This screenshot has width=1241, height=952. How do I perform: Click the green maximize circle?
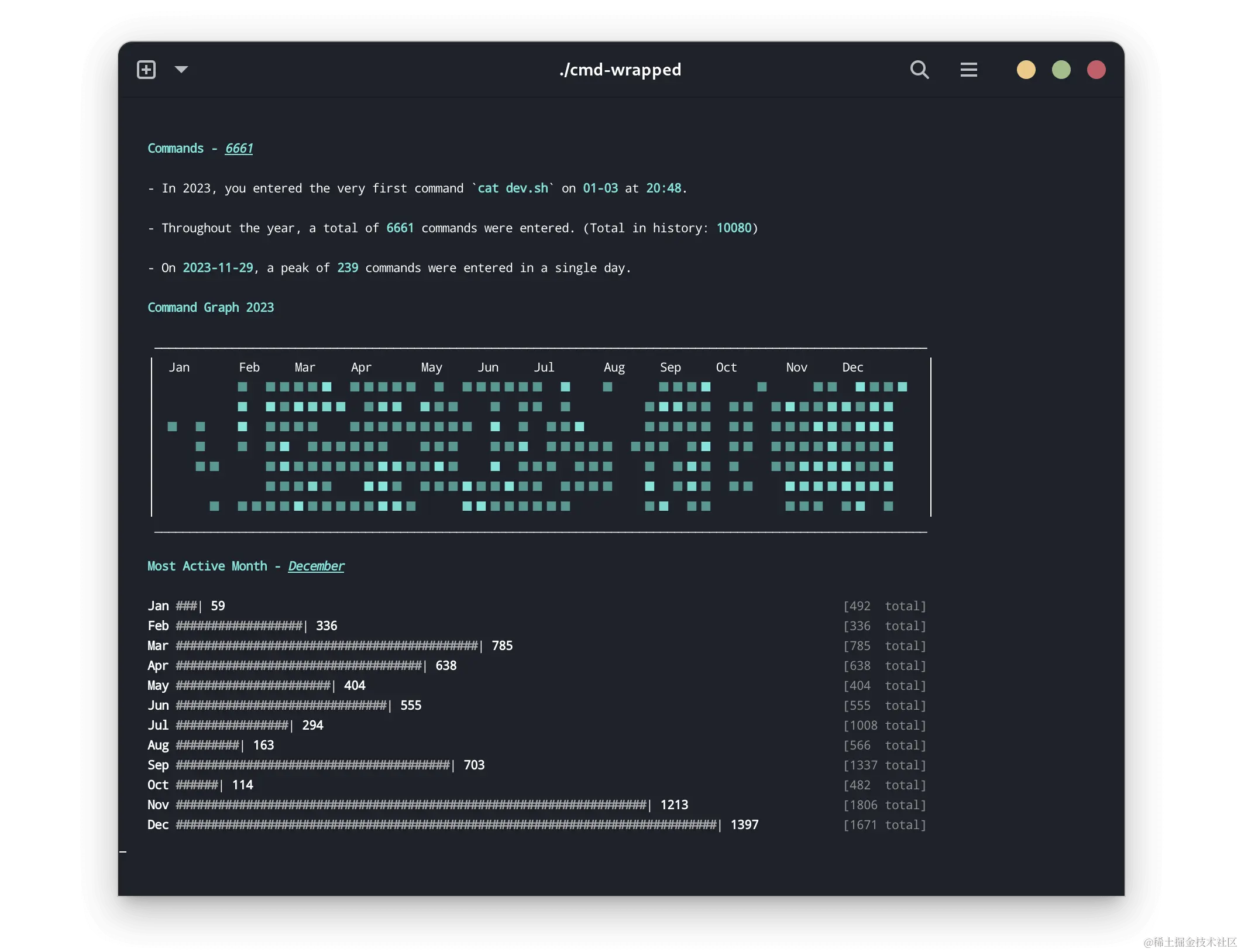1061,70
